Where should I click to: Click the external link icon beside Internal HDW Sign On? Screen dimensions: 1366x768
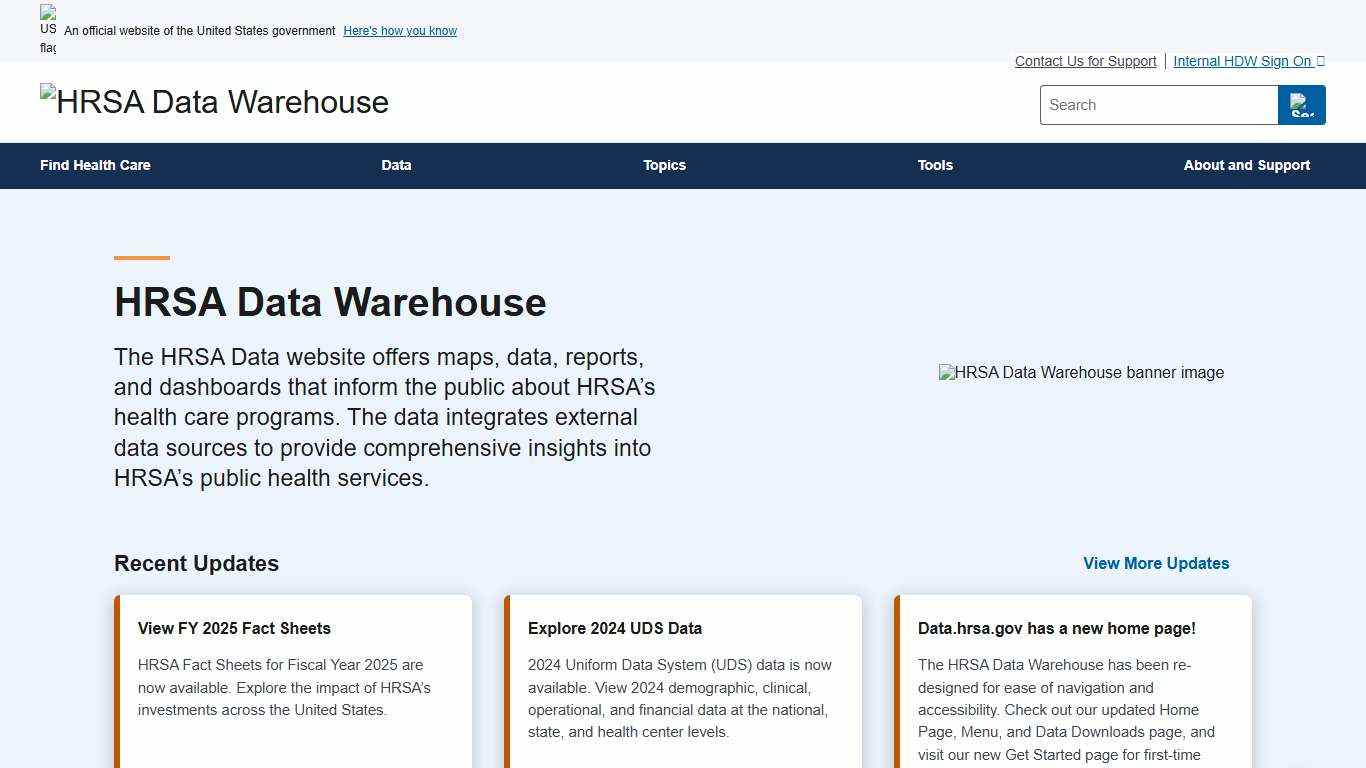(1320, 61)
